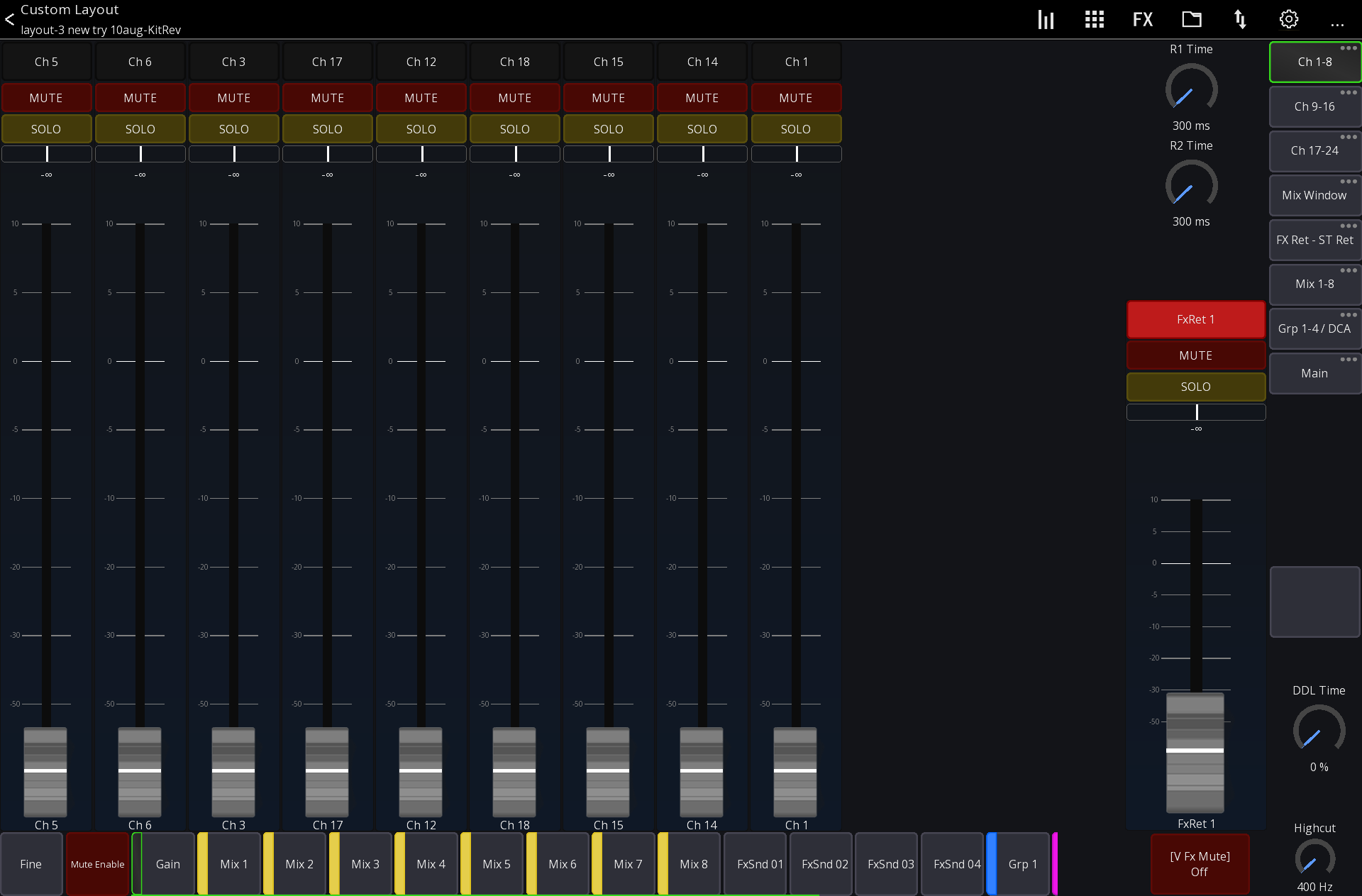Open options dots on Mix 1-8 layer
This screenshot has width=1362, height=896.
(x=1349, y=270)
